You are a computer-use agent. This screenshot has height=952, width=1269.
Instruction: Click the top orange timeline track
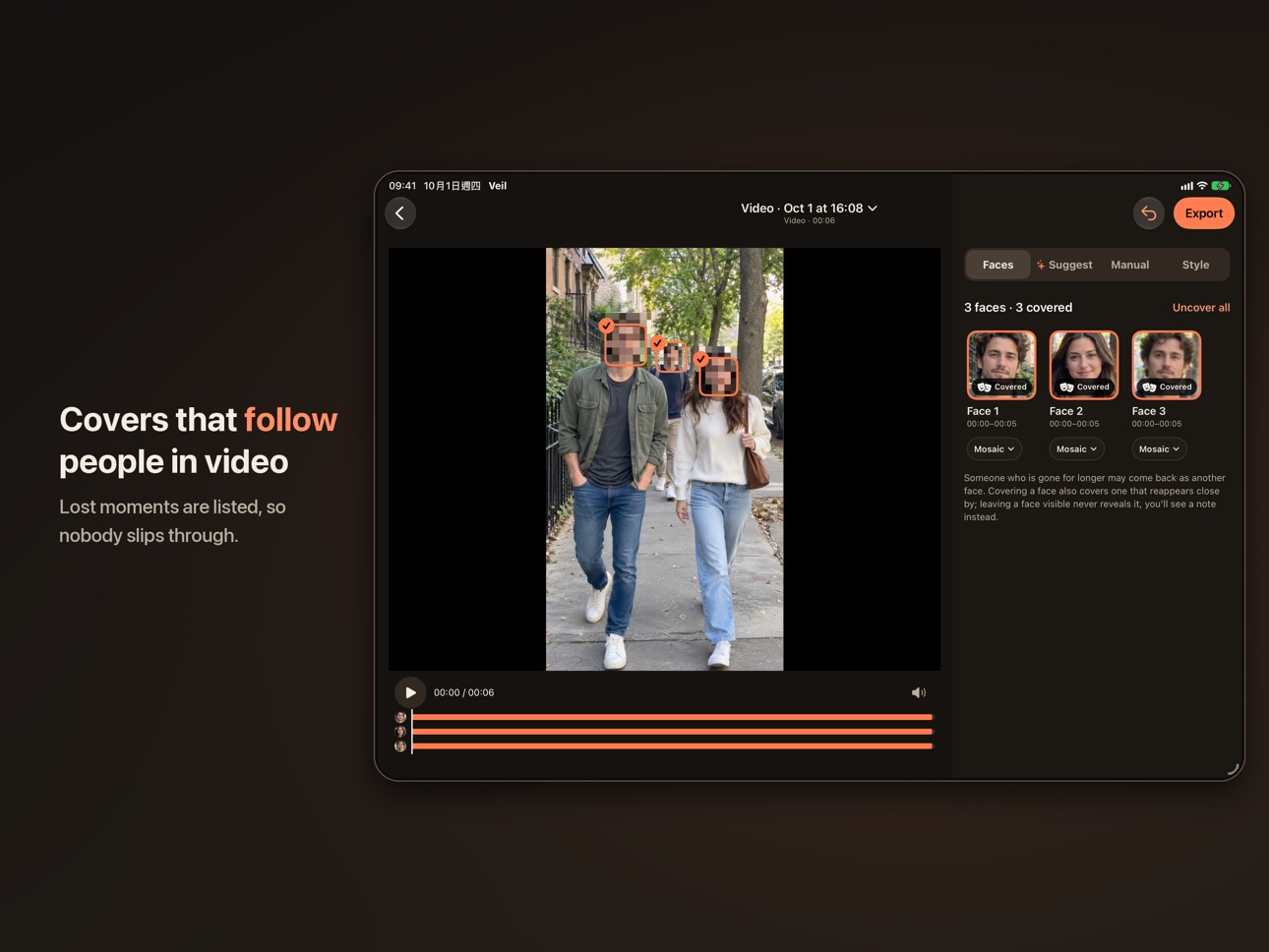pos(672,717)
